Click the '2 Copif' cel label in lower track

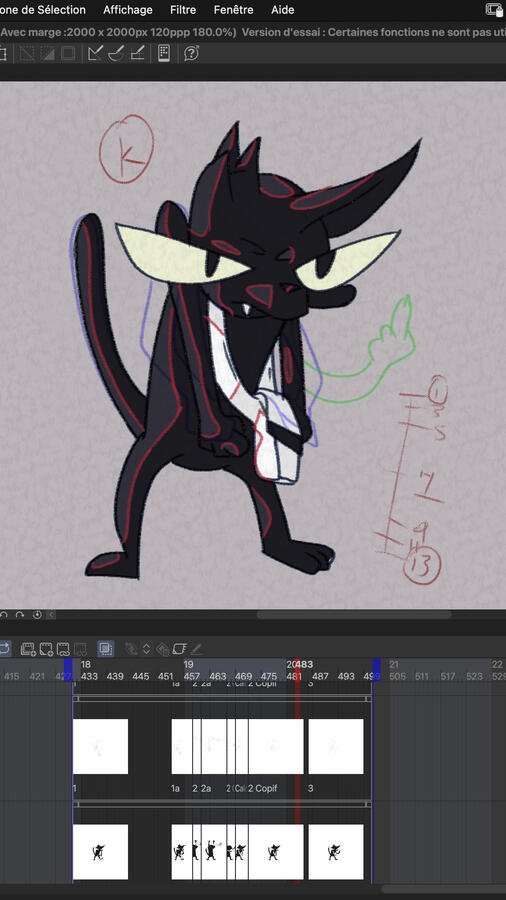coord(263,789)
